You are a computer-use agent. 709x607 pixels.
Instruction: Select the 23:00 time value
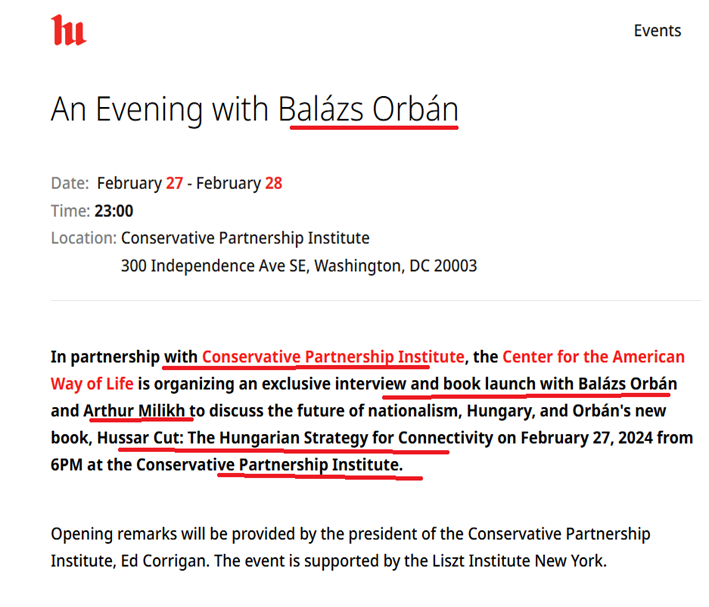113,211
